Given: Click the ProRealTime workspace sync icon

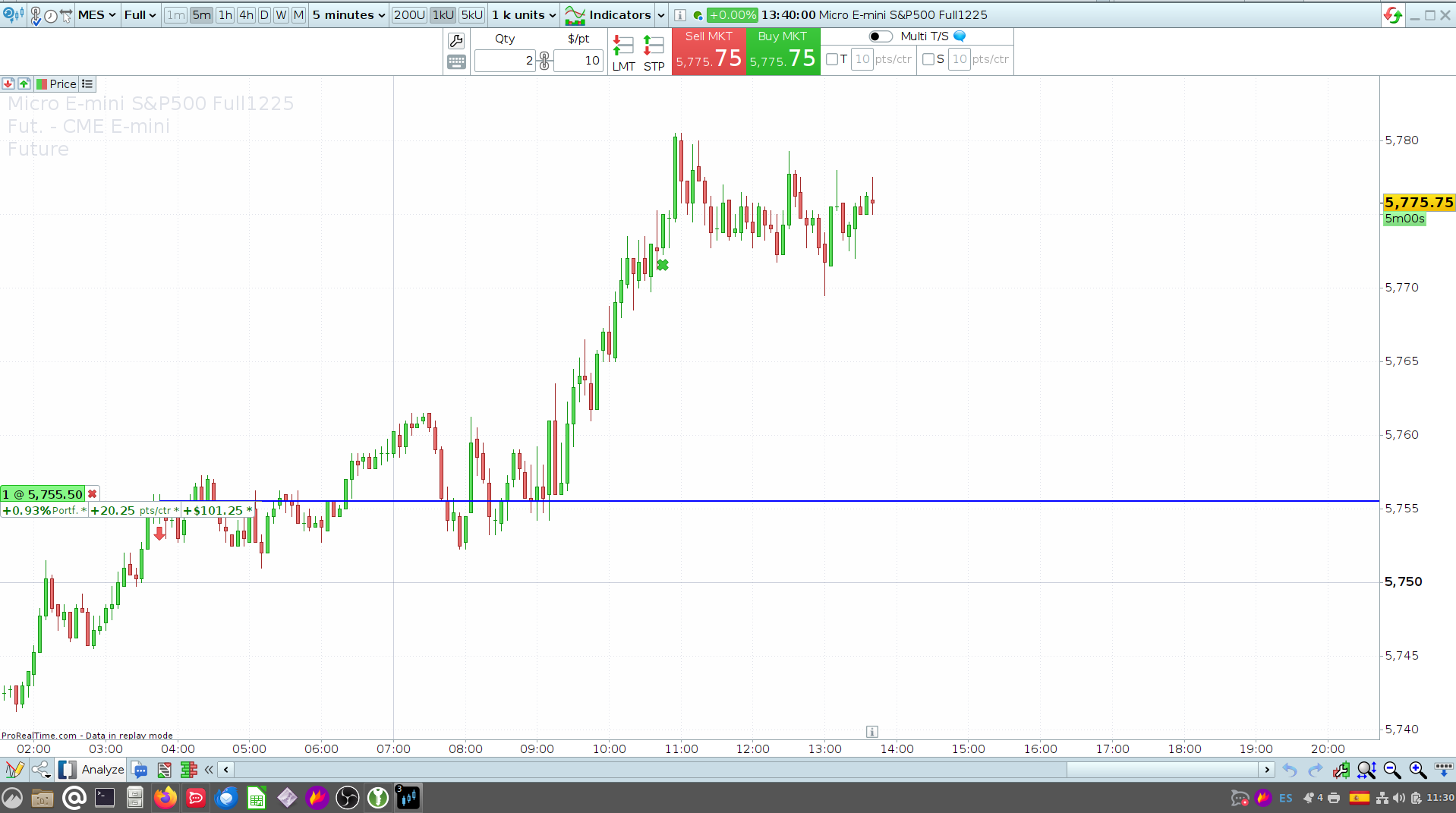Looking at the screenshot, I should [1393, 15].
